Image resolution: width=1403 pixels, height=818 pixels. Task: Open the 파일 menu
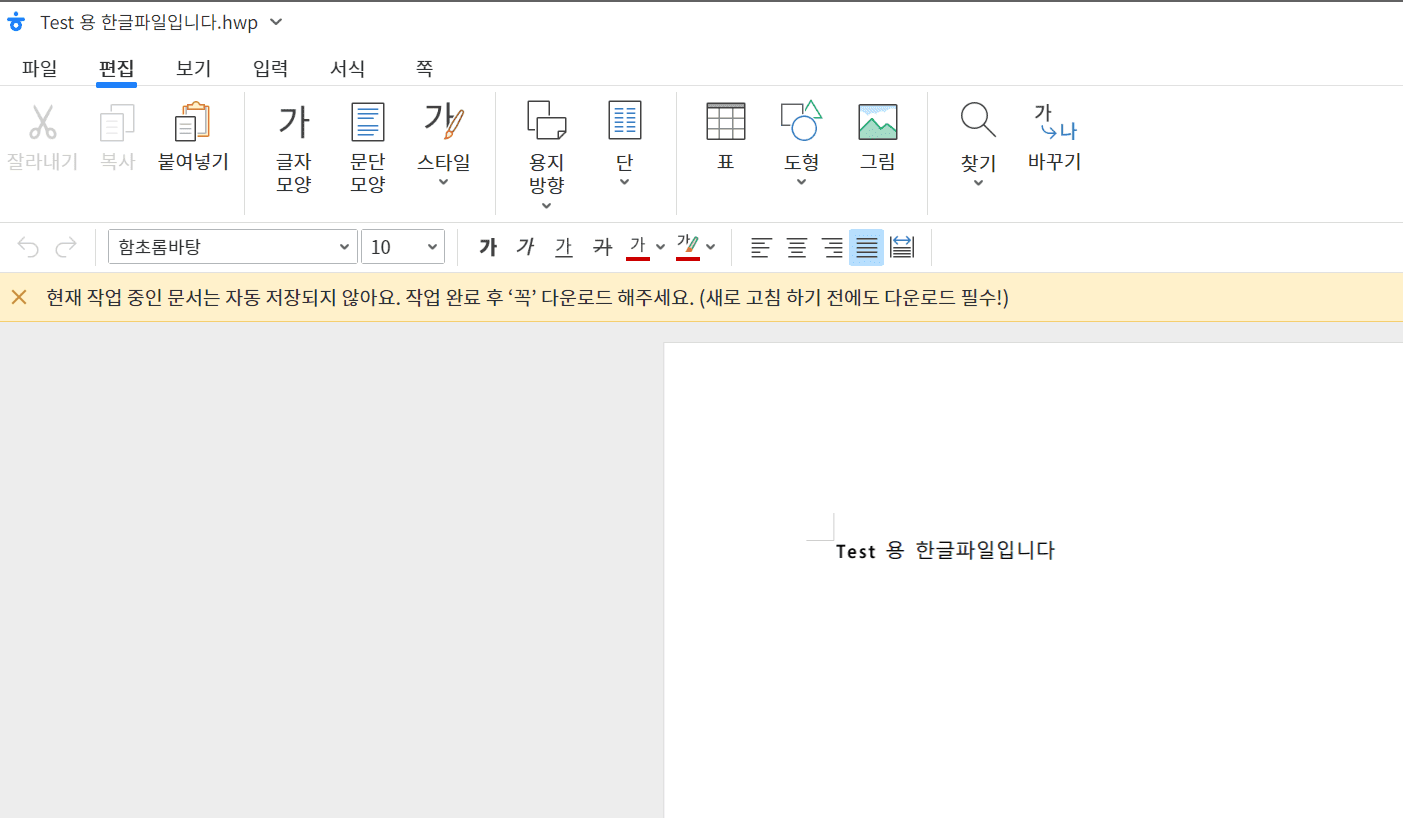coord(39,68)
